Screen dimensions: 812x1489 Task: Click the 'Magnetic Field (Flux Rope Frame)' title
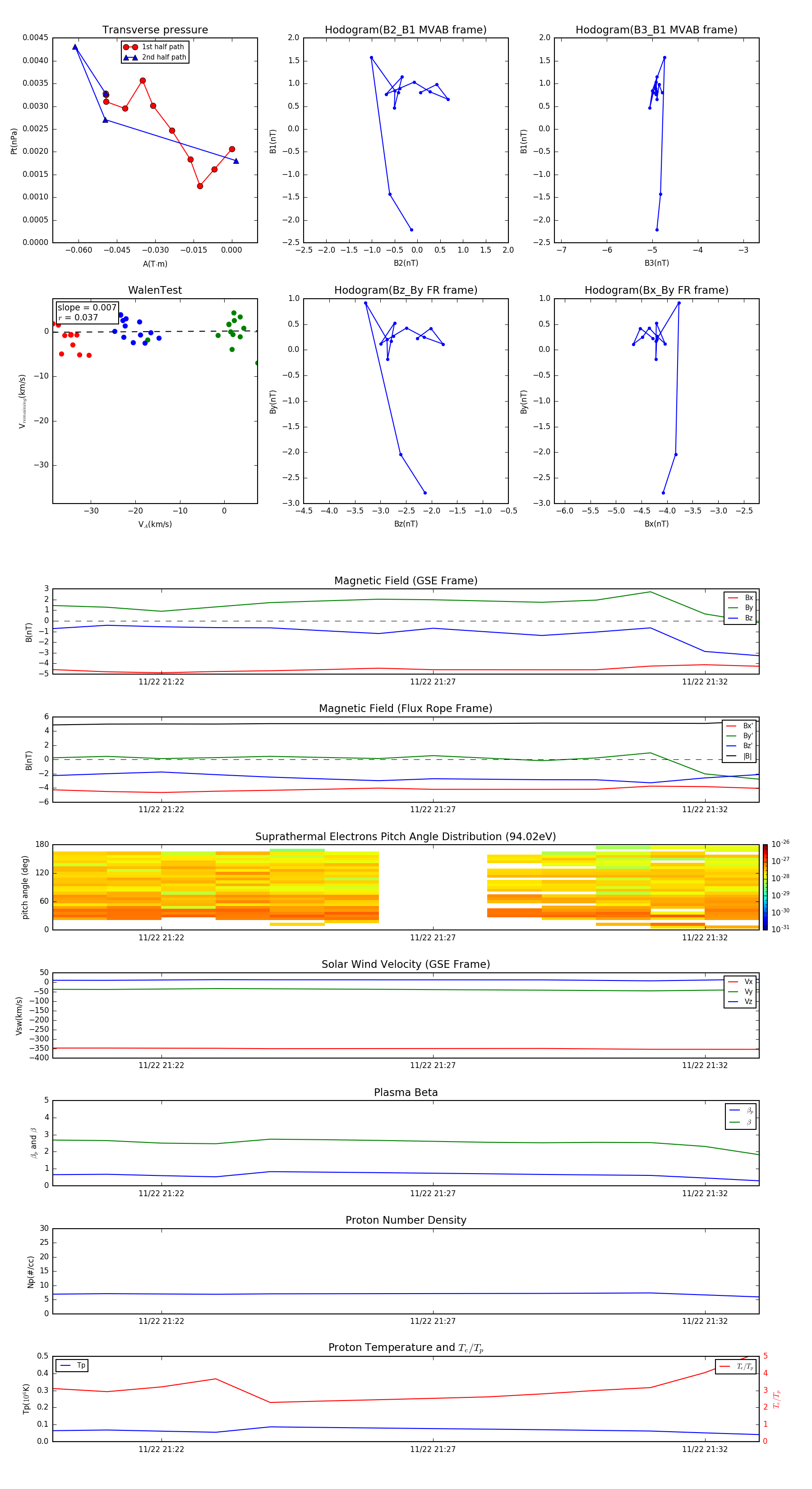point(406,709)
